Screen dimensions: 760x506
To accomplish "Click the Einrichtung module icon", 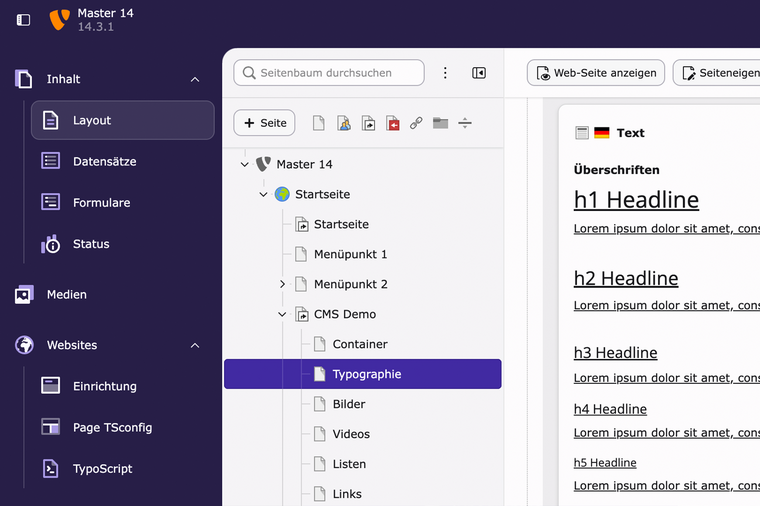I will (x=50, y=386).
